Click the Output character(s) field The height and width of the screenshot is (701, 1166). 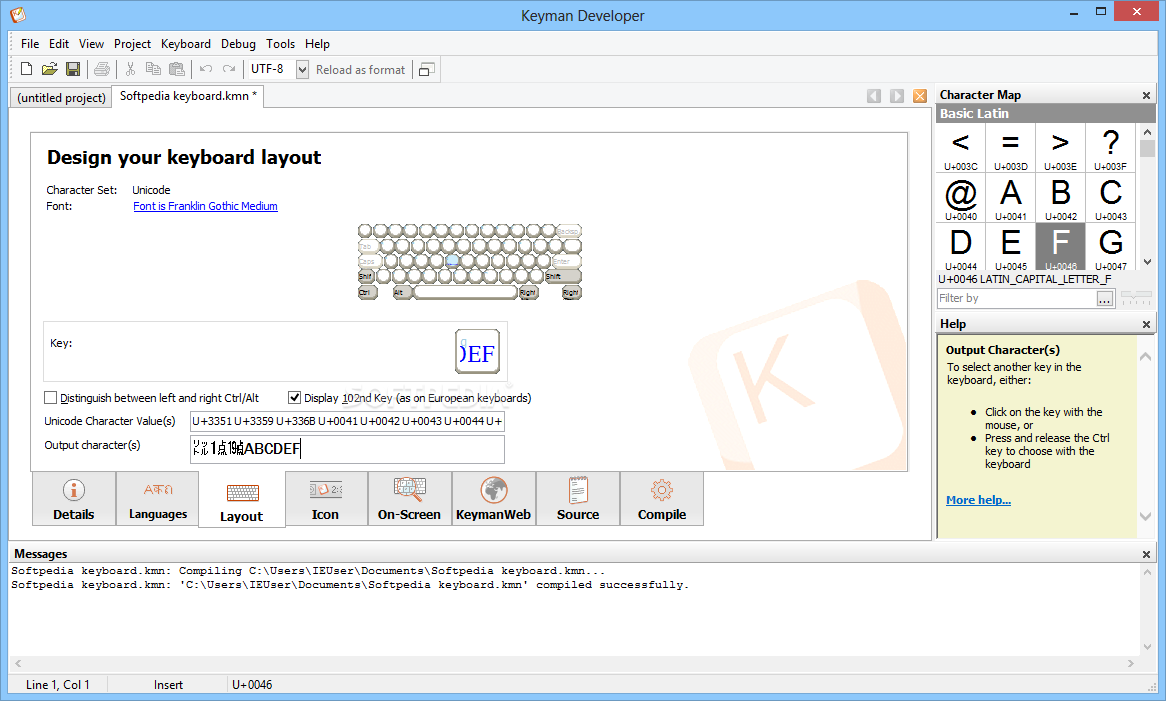(x=347, y=449)
